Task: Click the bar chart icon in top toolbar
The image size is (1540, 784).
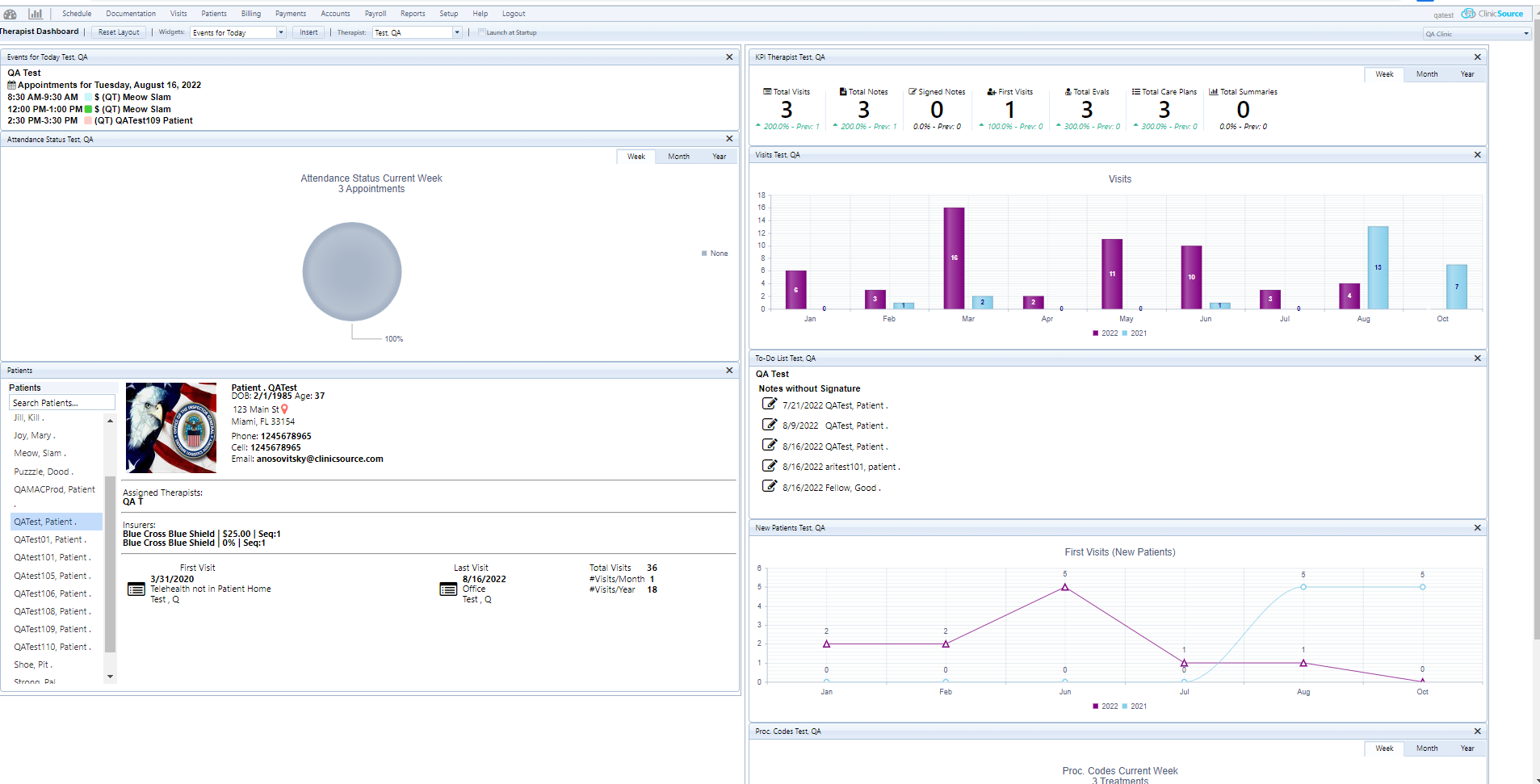Action: pos(35,14)
